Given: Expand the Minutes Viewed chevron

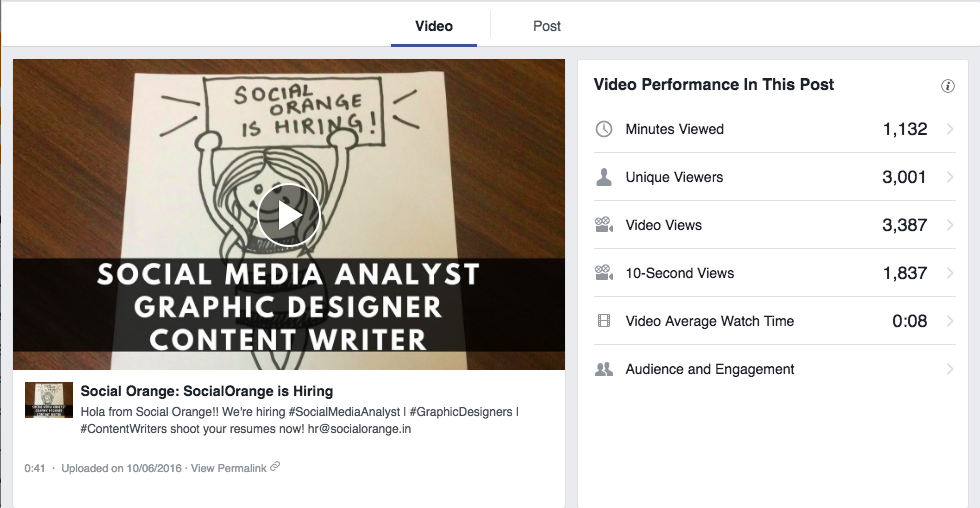Looking at the screenshot, I should [x=950, y=129].
